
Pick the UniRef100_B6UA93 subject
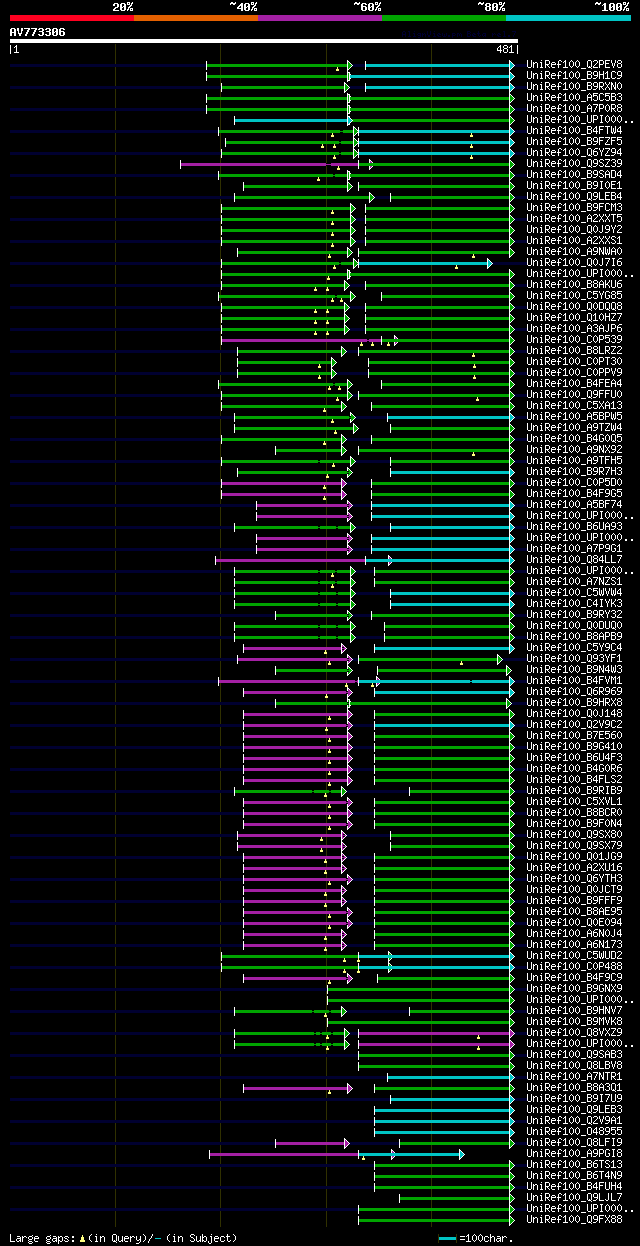click(x=574, y=526)
